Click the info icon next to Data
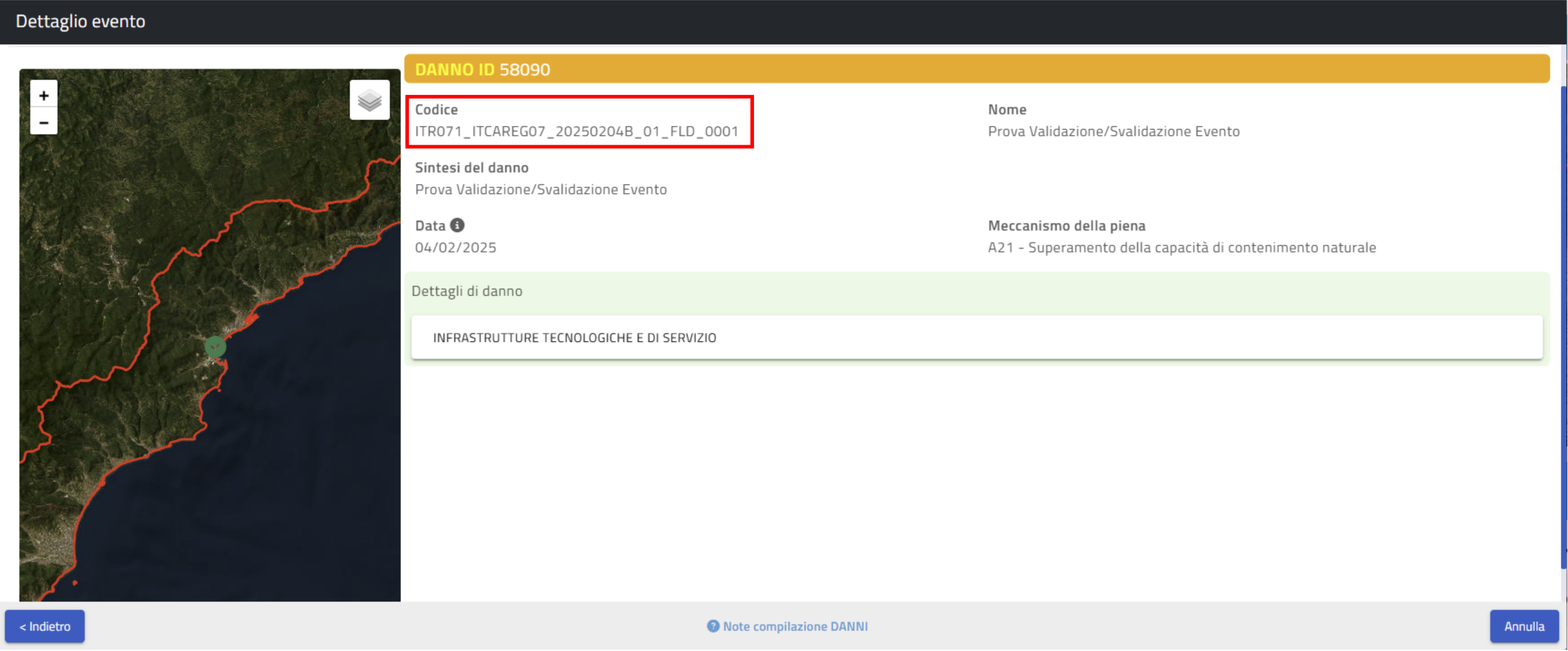 click(457, 225)
